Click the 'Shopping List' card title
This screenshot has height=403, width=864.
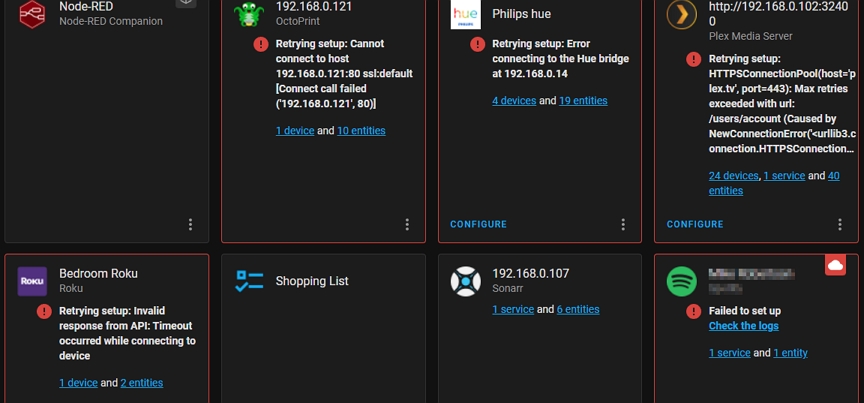(312, 281)
